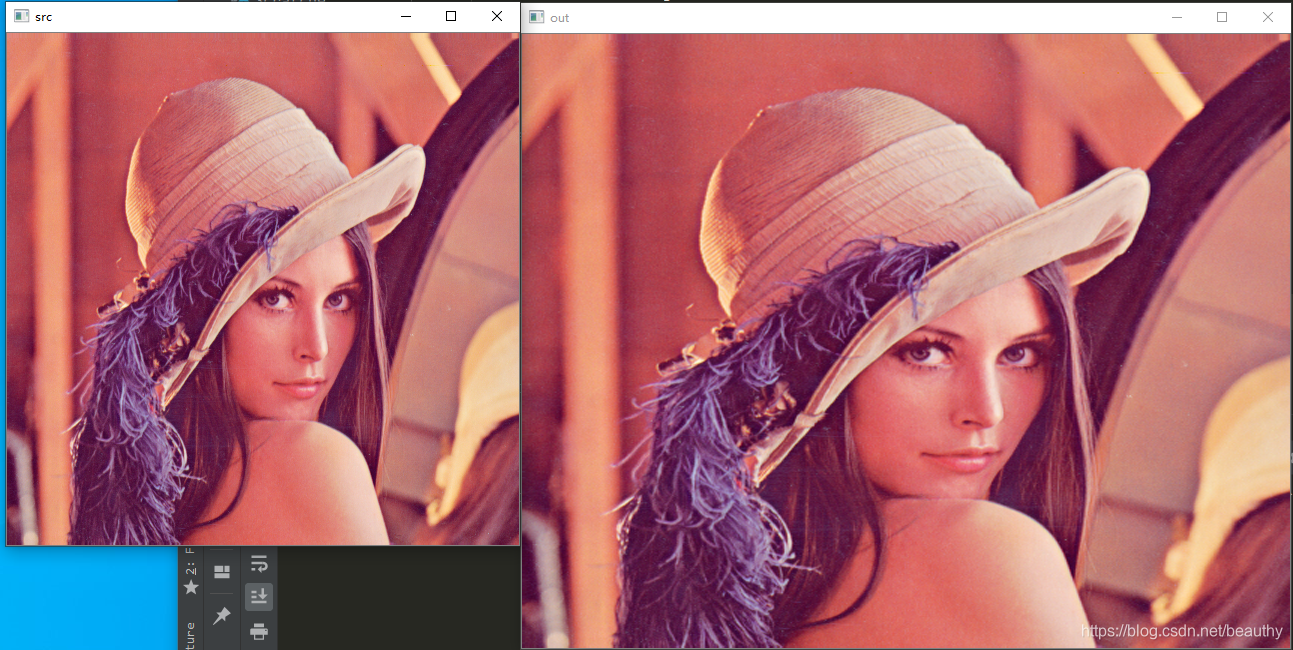Close the out window
The height and width of the screenshot is (650, 1293).
(x=1268, y=17)
